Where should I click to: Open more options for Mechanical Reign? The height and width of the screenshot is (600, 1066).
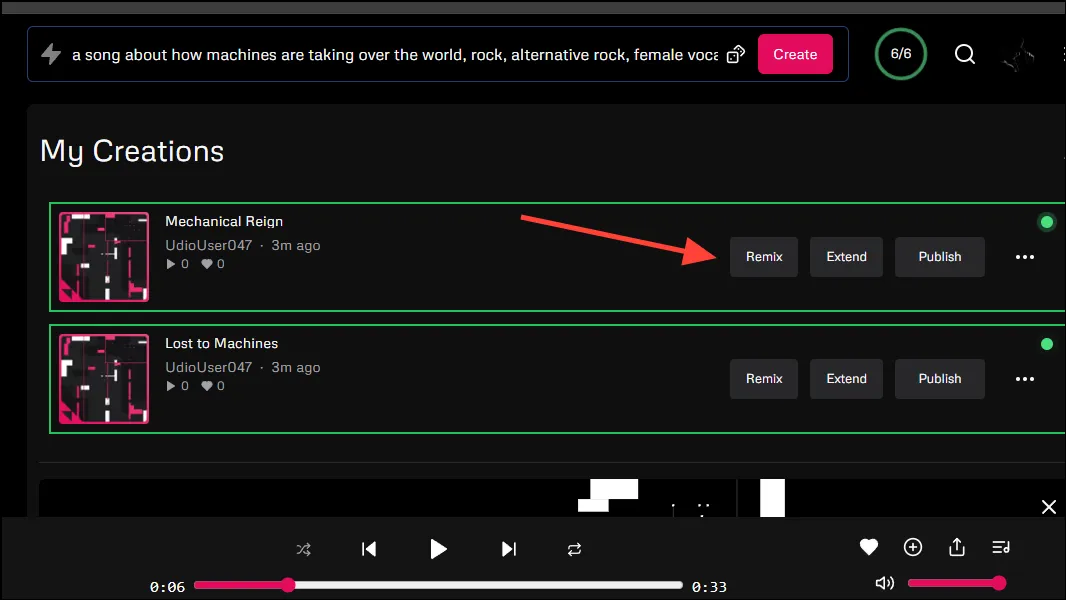point(1024,257)
